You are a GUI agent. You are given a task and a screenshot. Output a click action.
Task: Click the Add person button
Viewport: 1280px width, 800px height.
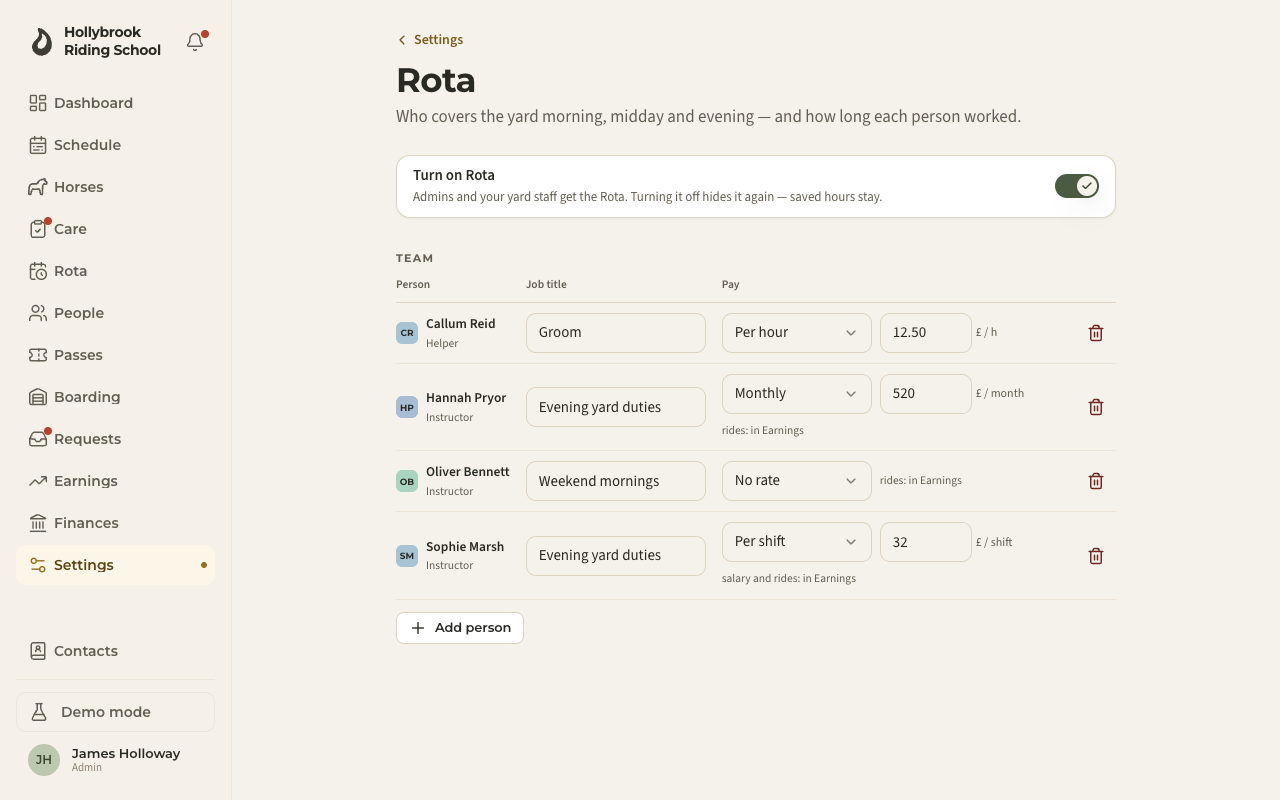click(460, 628)
